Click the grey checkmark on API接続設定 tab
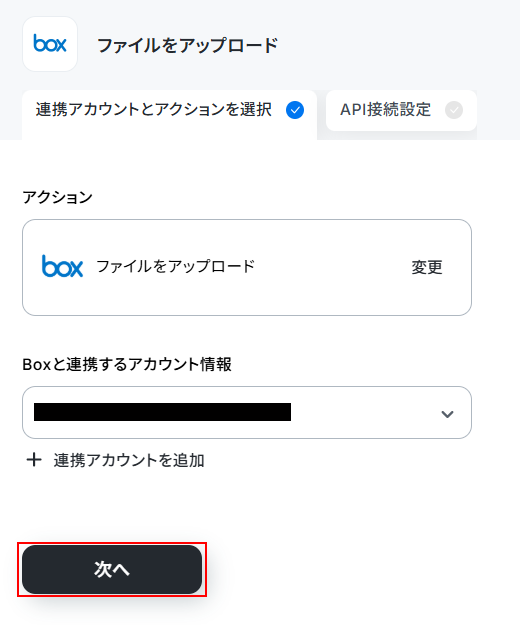 (454, 110)
